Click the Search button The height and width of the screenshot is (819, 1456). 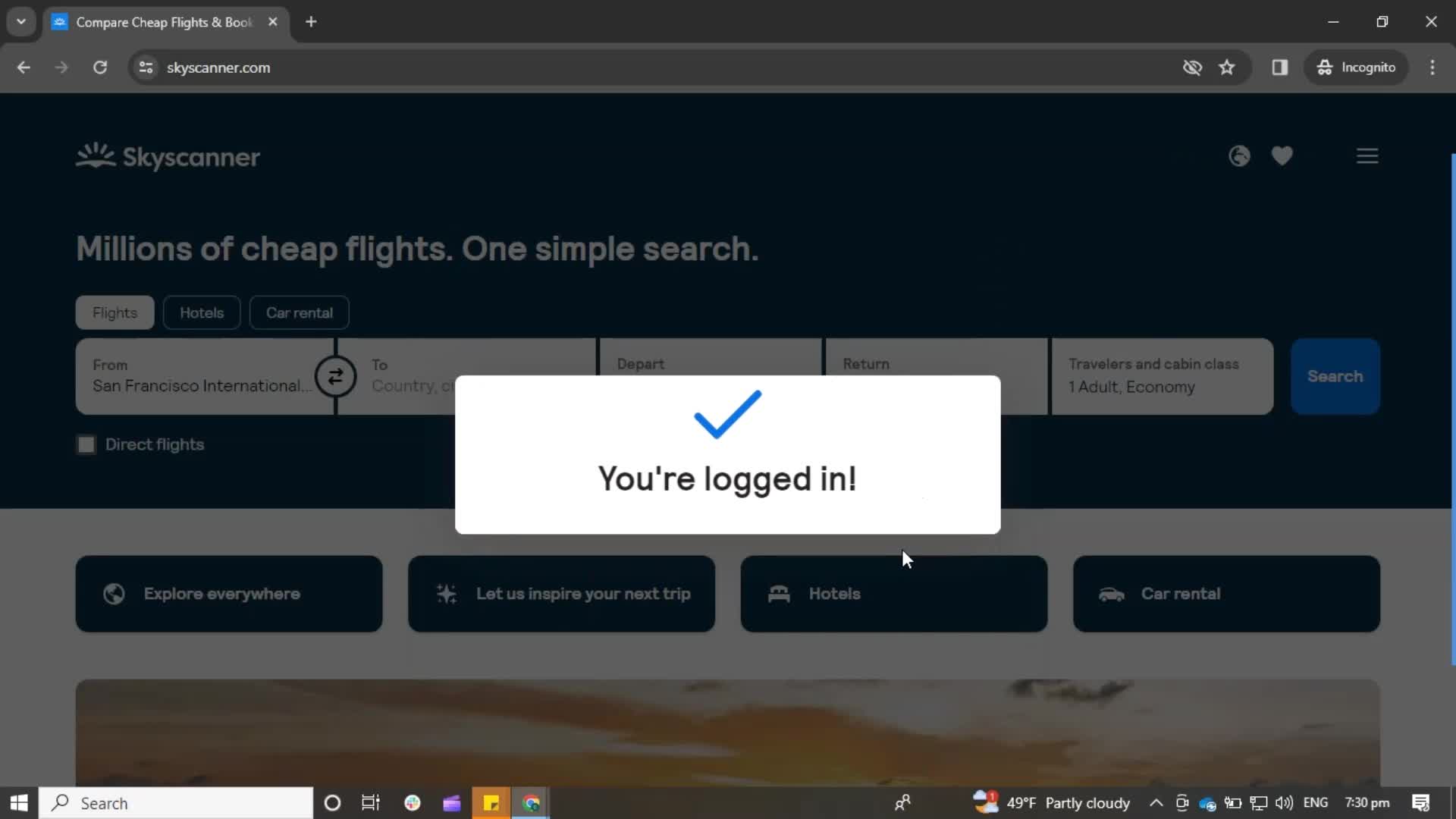[x=1335, y=376]
